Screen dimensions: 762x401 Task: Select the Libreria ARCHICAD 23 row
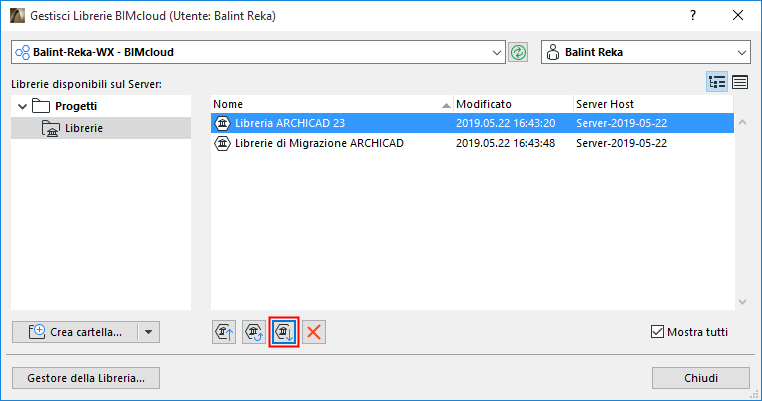pos(472,123)
